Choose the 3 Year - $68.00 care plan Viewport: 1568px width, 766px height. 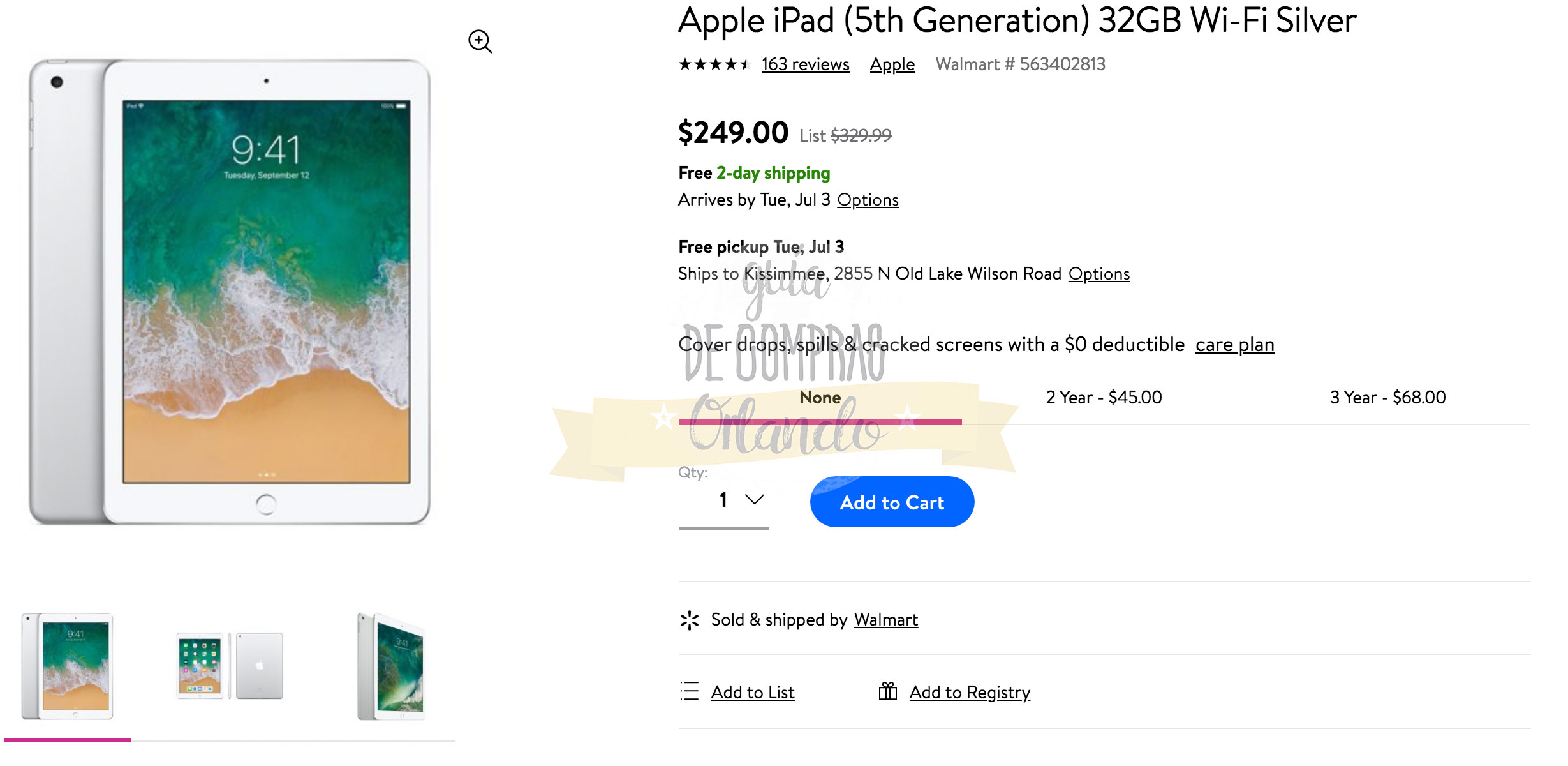point(1387,398)
